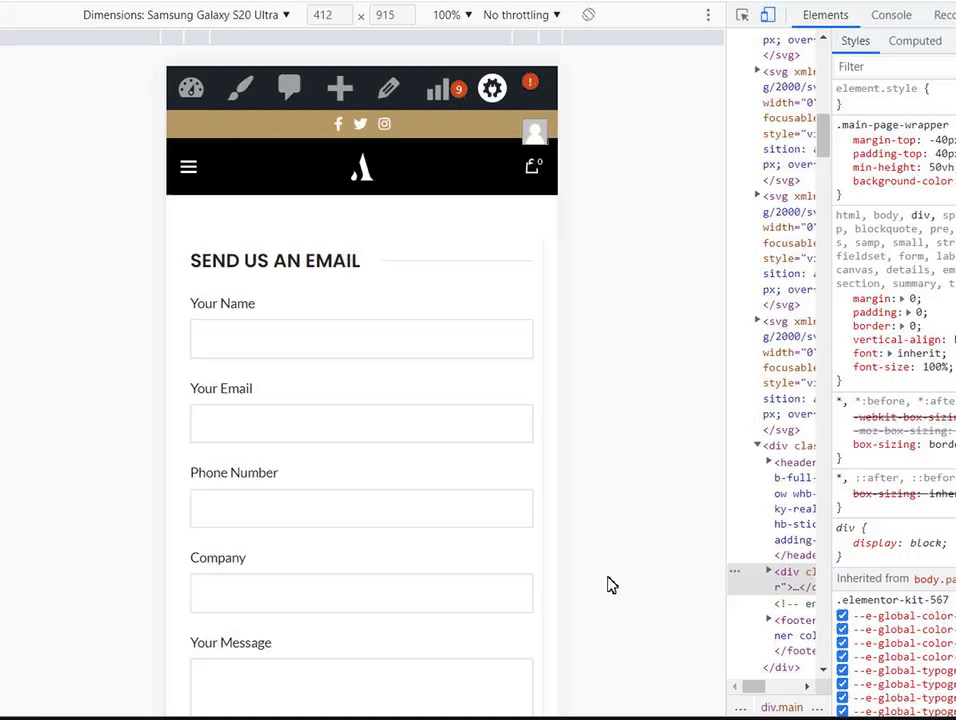Open the shopping cart icon
Image resolution: width=956 pixels, height=720 pixels.
tap(533, 166)
